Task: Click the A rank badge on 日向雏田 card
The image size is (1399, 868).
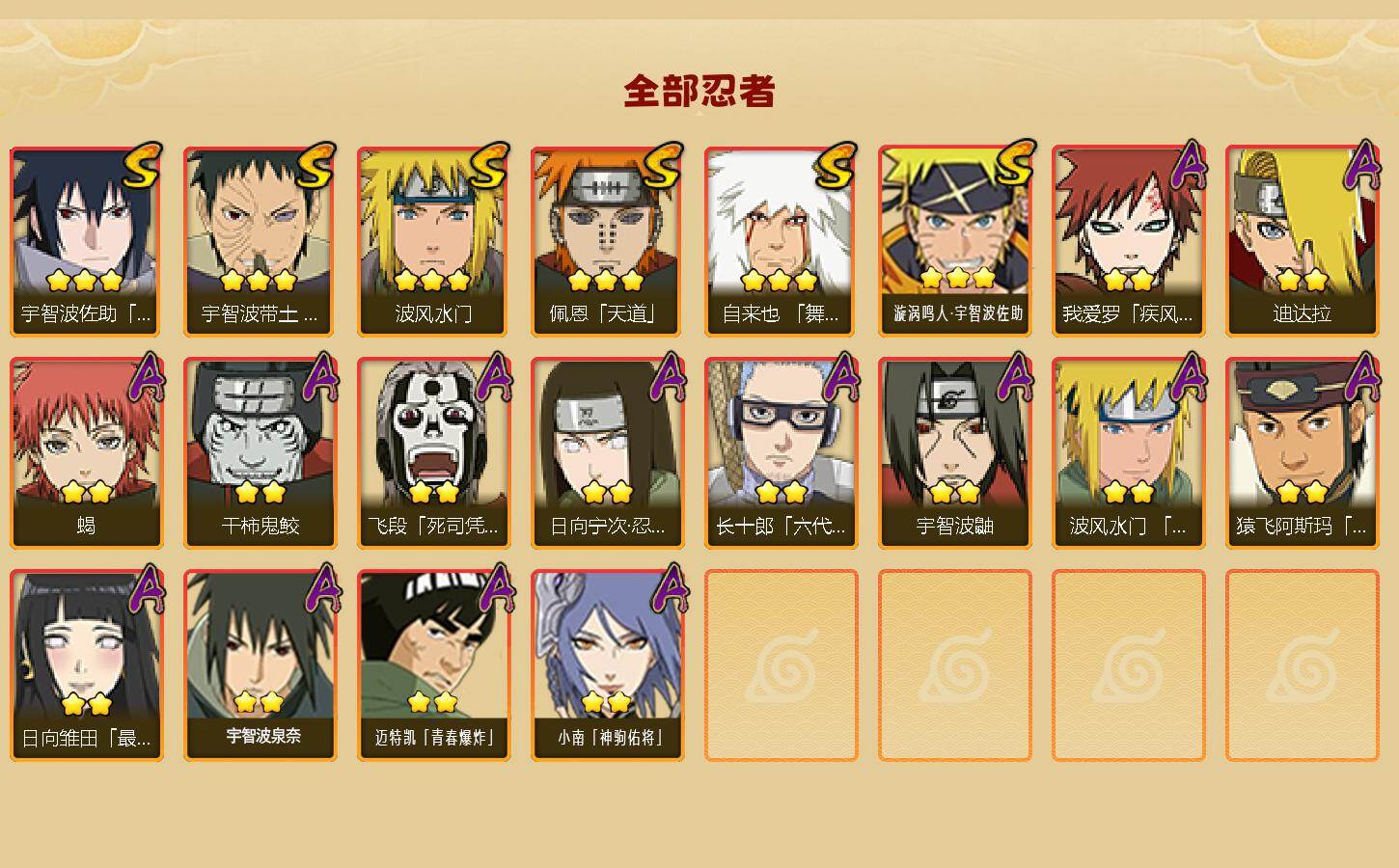Action: pos(147,588)
